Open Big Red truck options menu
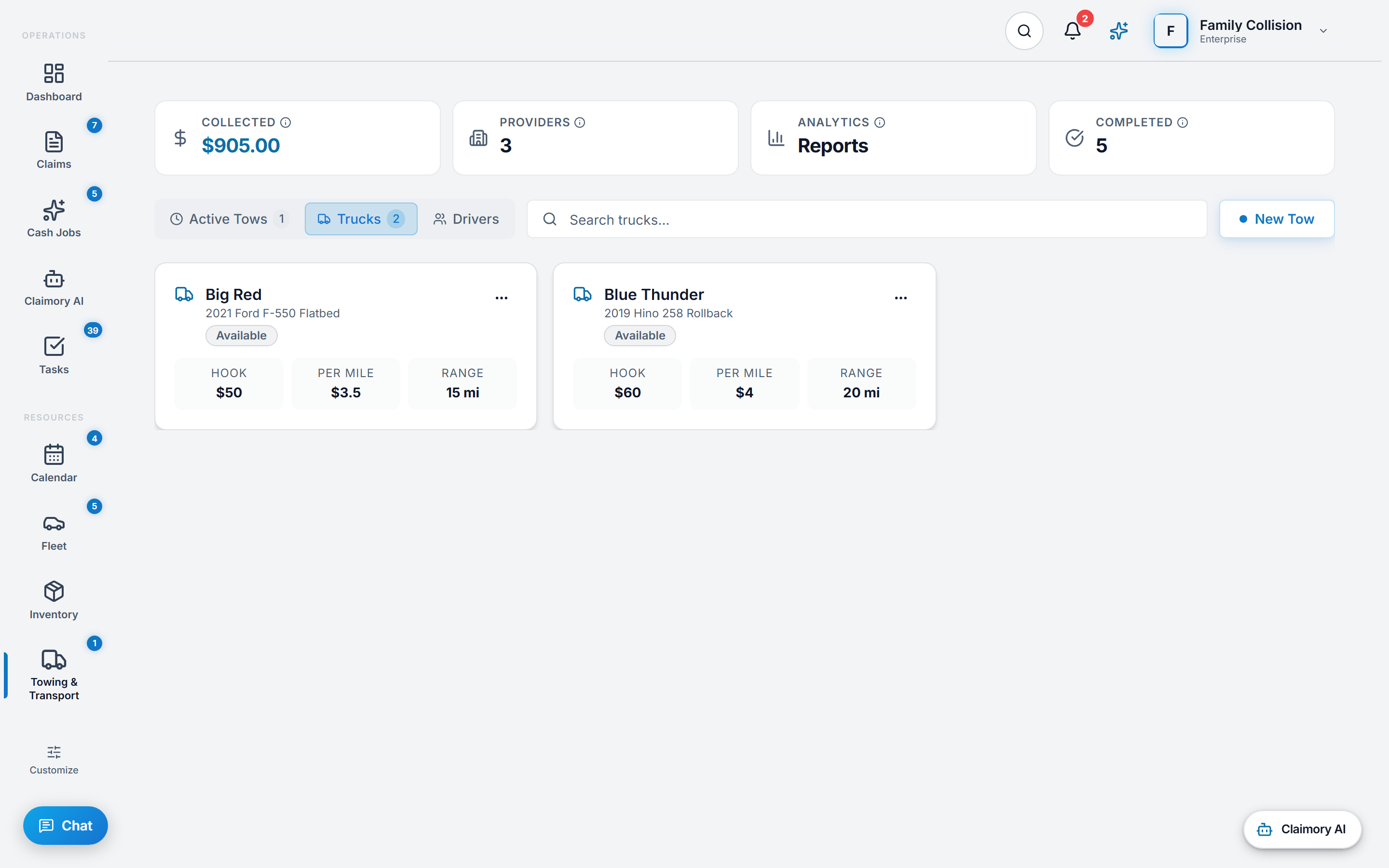The width and height of the screenshot is (1389, 868). (501, 298)
